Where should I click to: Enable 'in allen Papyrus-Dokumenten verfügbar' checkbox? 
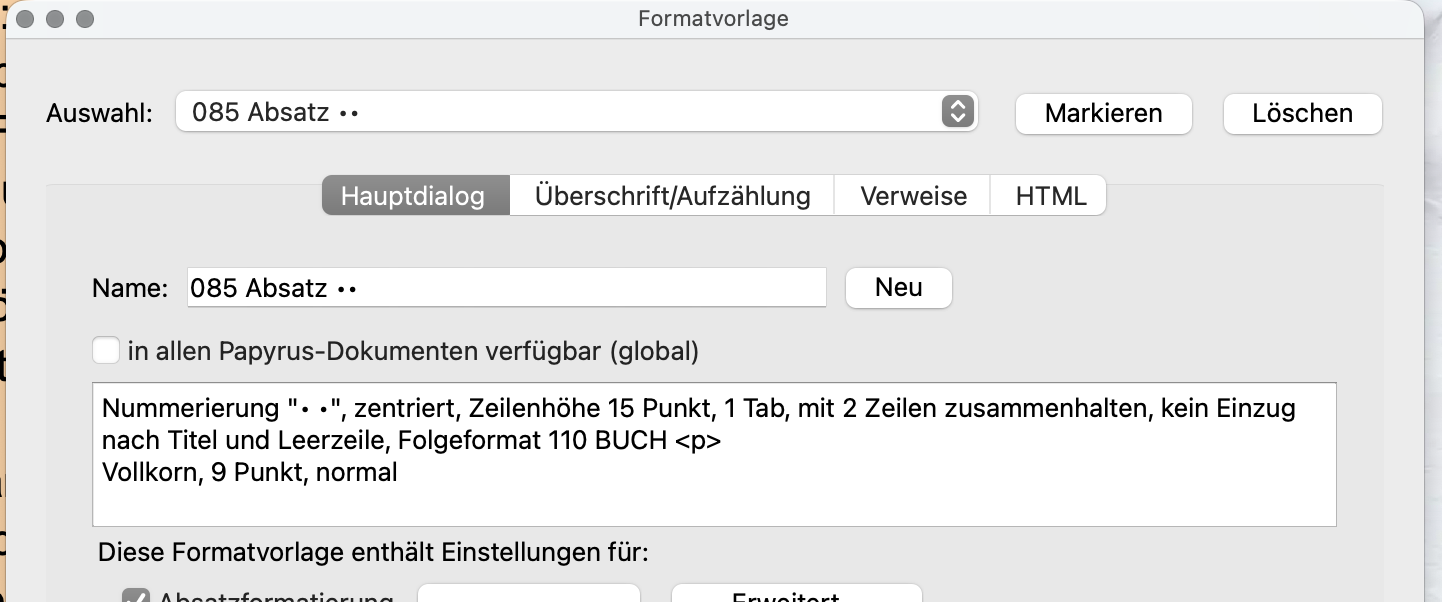point(105,351)
